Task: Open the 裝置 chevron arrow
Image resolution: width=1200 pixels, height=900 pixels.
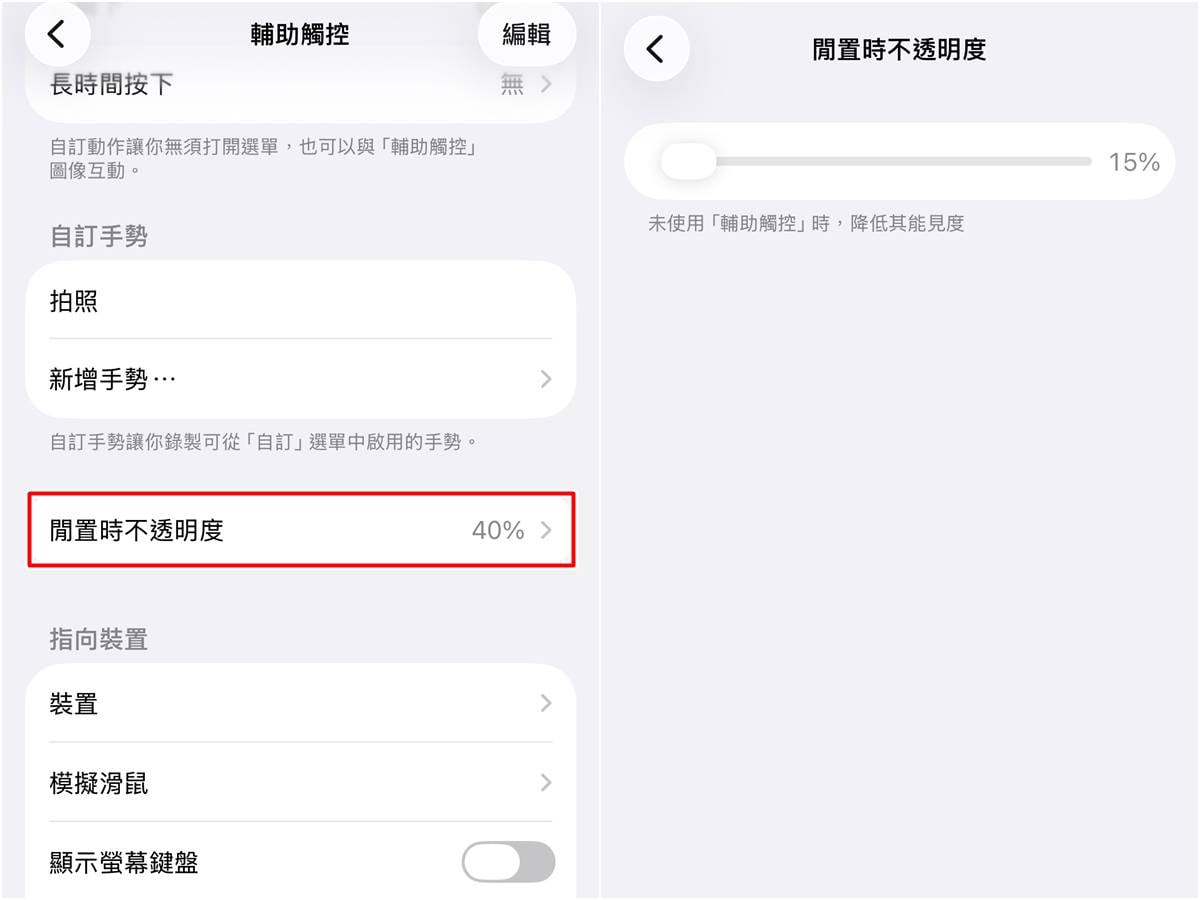Action: click(545, 703)
